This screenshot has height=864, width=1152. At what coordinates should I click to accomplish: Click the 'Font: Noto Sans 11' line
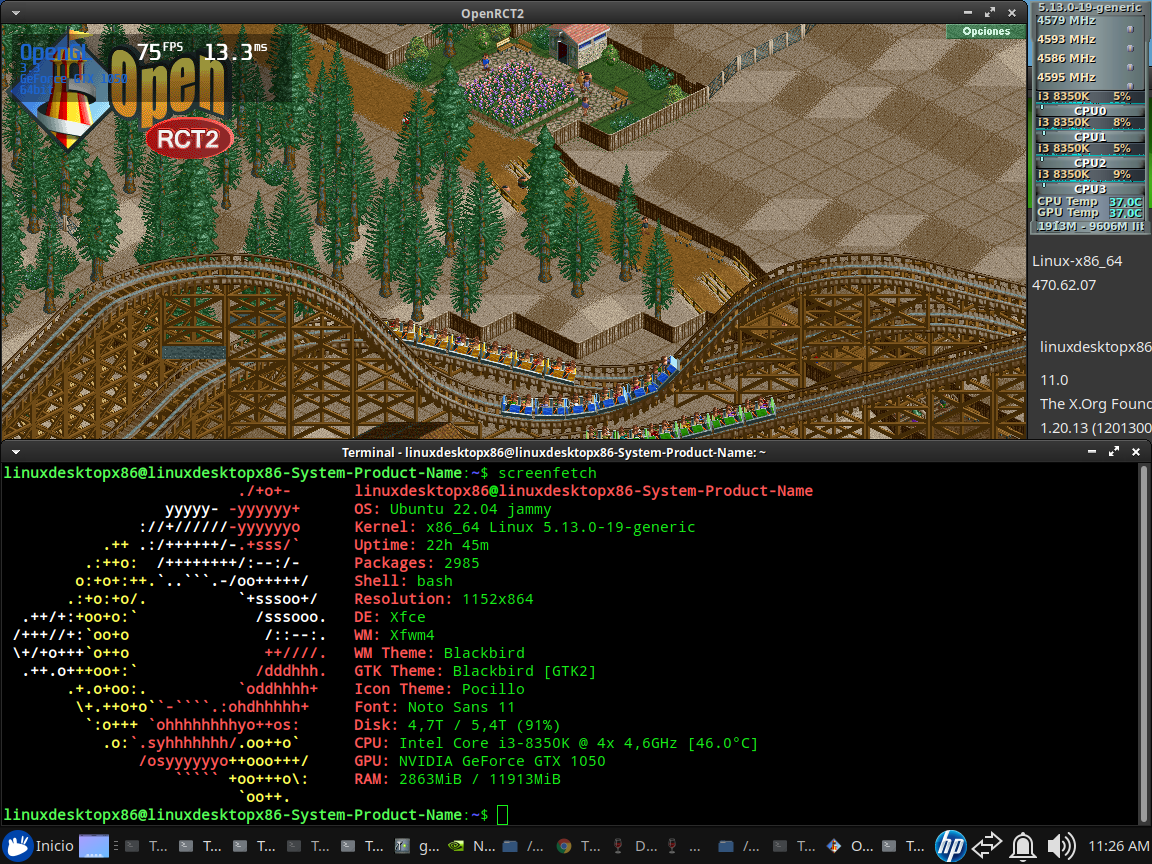(x=434, y=707)
